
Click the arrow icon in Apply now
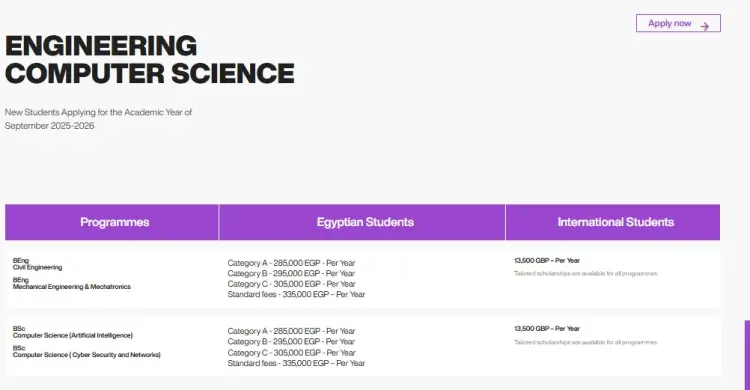(705, 26)
